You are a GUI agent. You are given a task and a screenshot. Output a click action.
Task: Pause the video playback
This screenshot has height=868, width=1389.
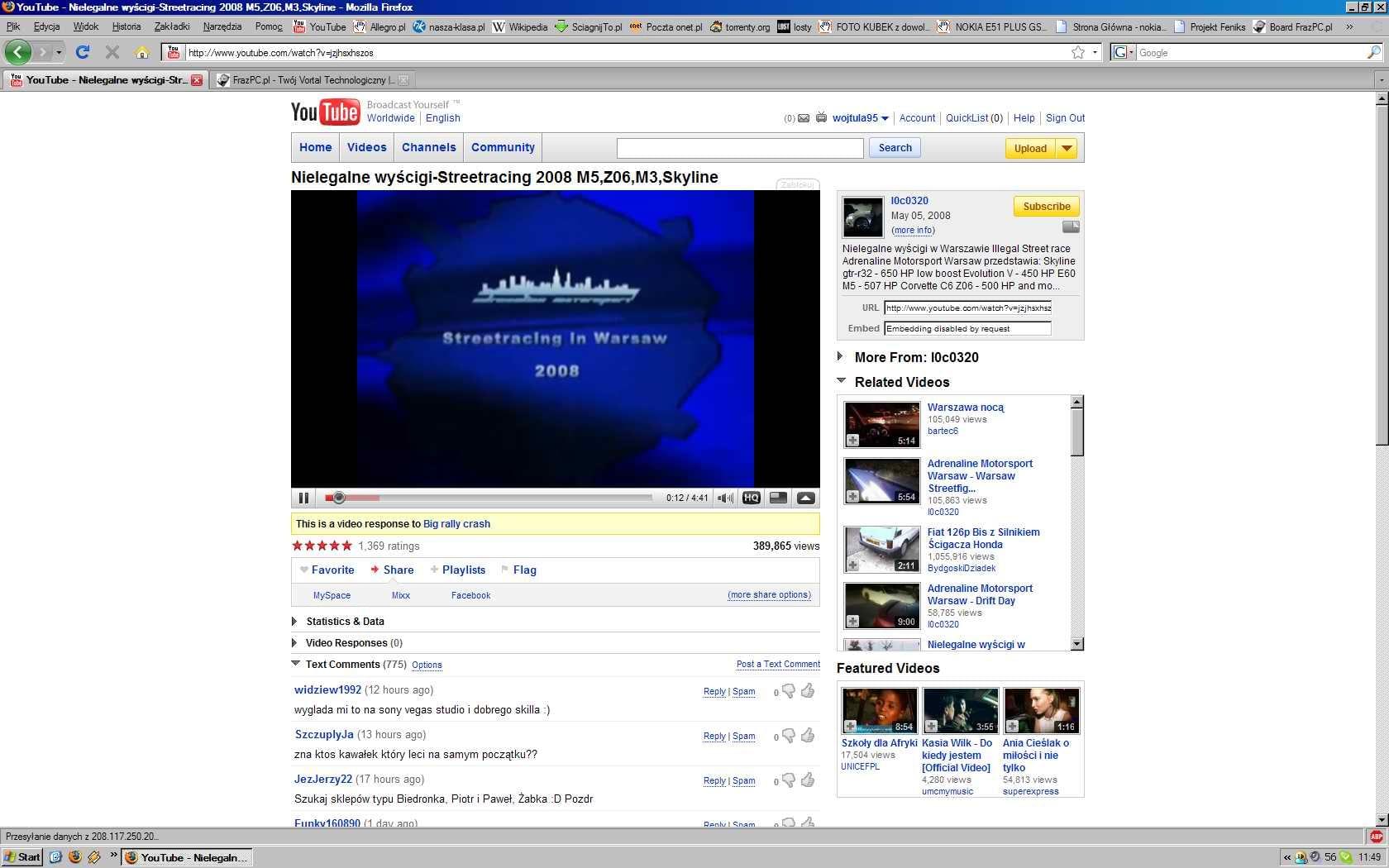(303, 498)
